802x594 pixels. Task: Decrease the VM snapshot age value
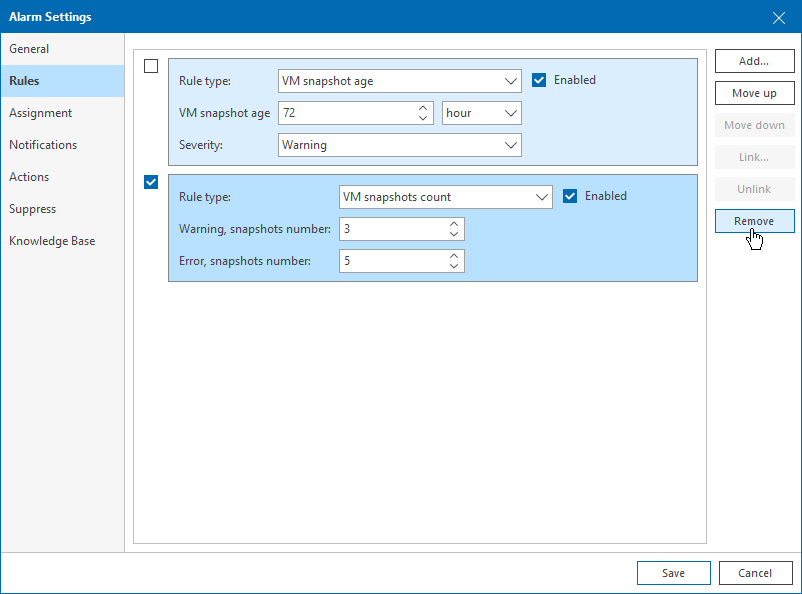coord(424,118)
